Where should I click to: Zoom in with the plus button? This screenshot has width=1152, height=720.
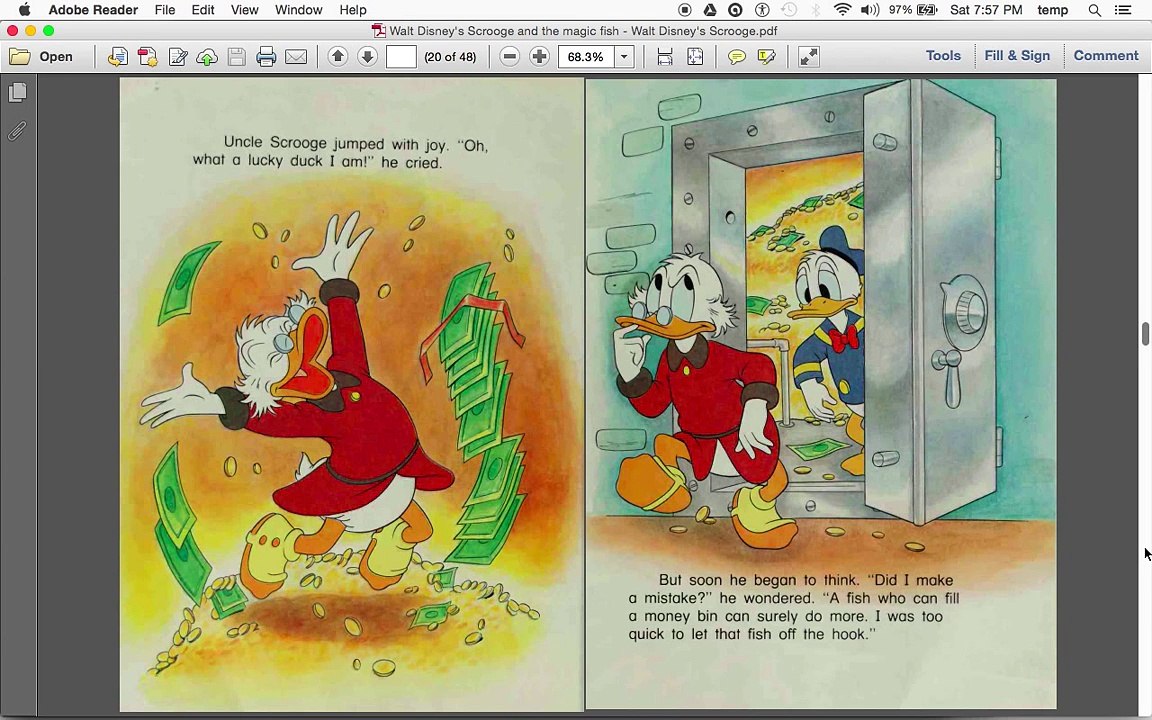[539, 56]
